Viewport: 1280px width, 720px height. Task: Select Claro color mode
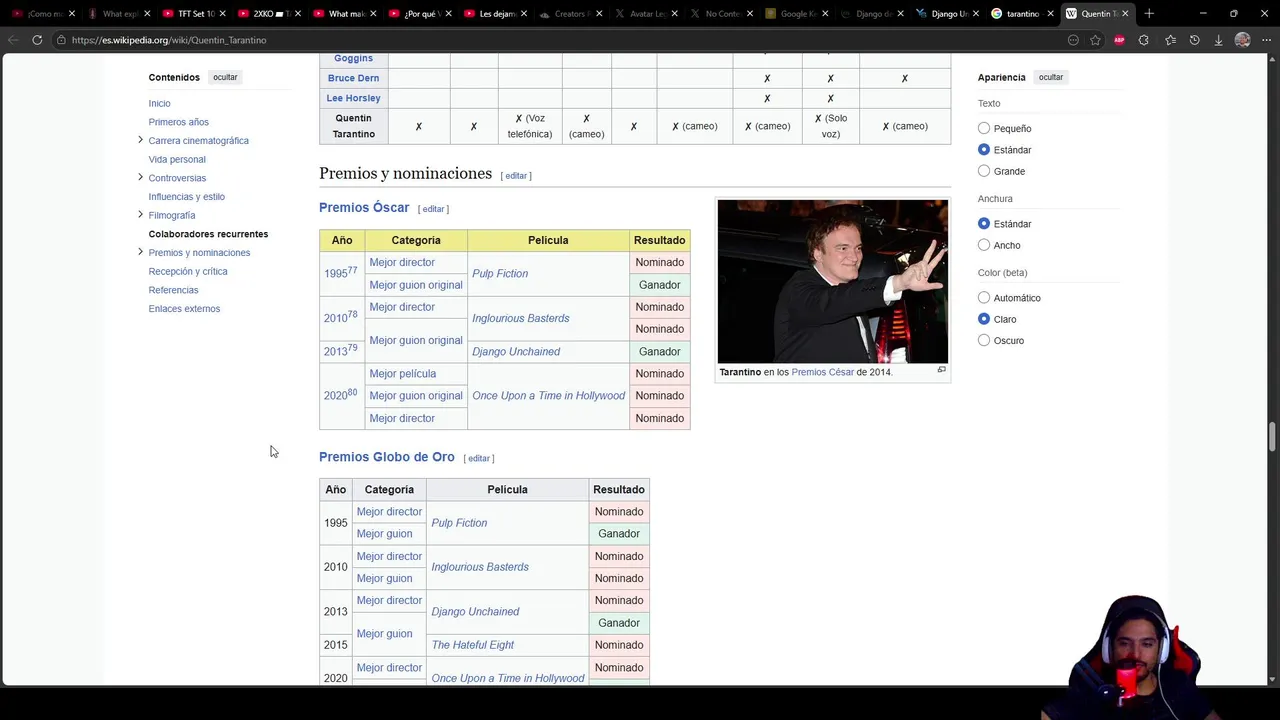[984, 319]
